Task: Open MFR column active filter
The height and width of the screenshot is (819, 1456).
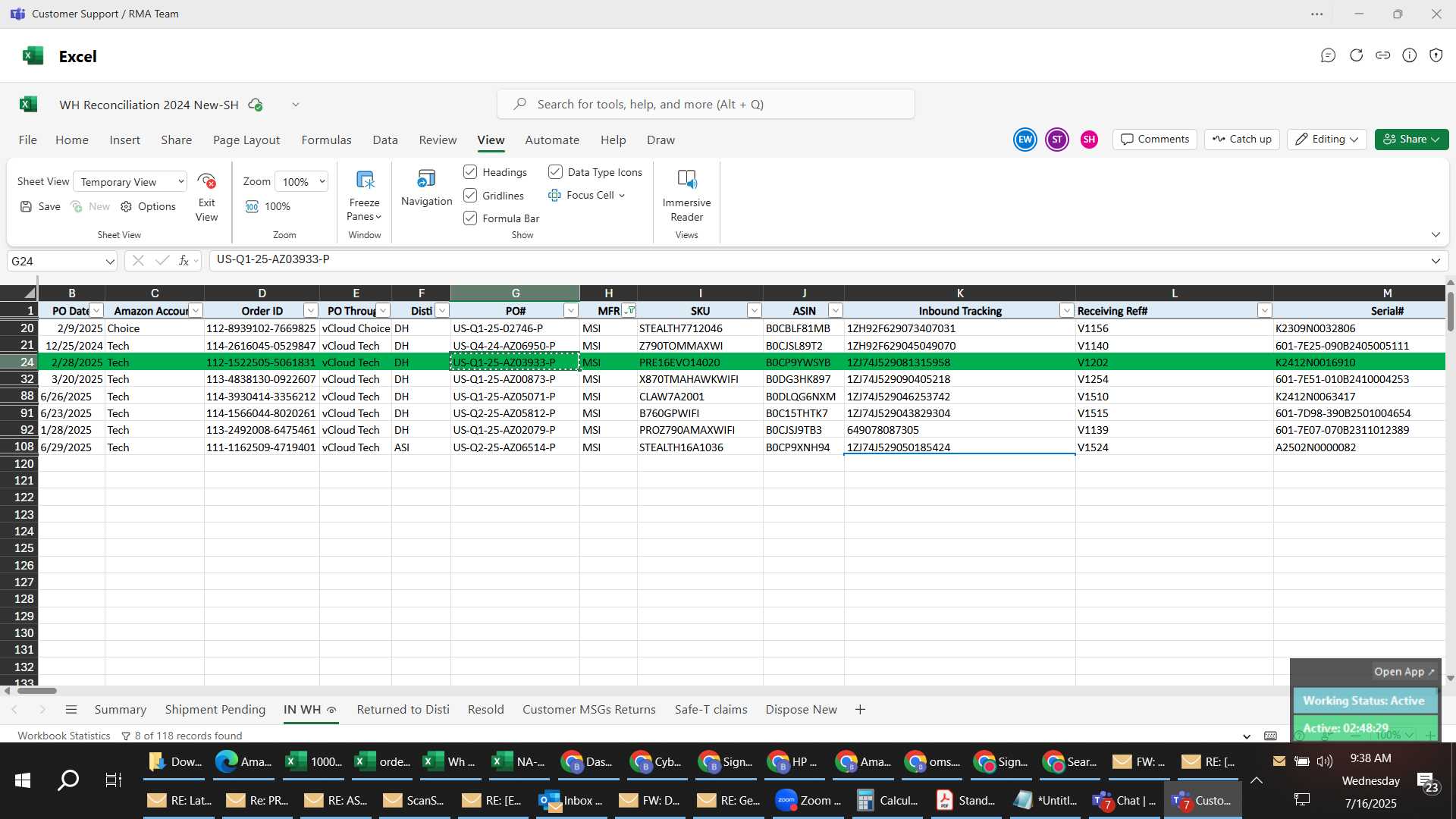Action: point(629,311)
